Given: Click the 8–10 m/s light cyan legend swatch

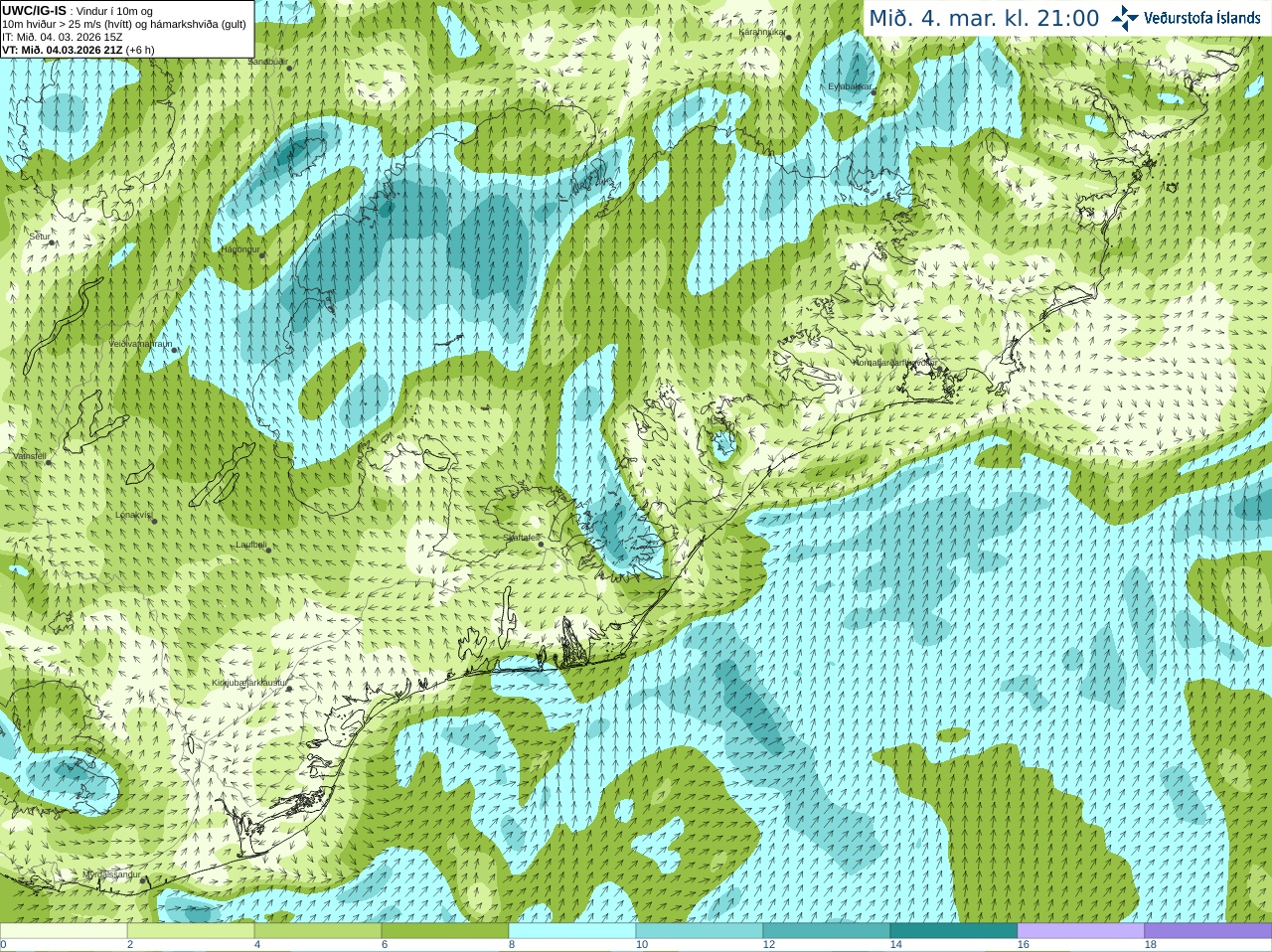Looking at the screenshot, I should (x=572, y=931).
